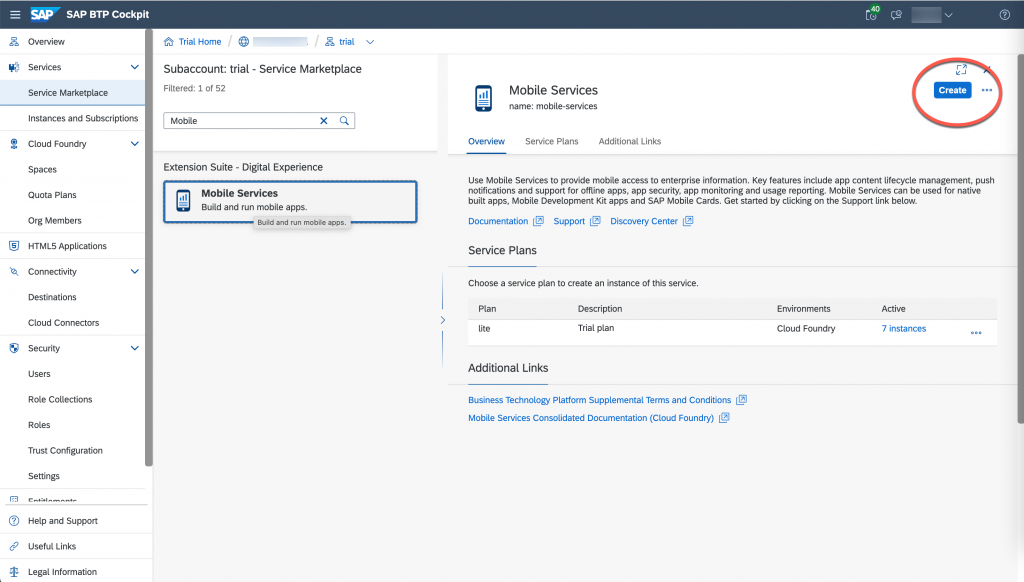This screenshot has height=582, width=1024.
Task: Click the Overview sidebar icon
Action: tap(14, 42)
